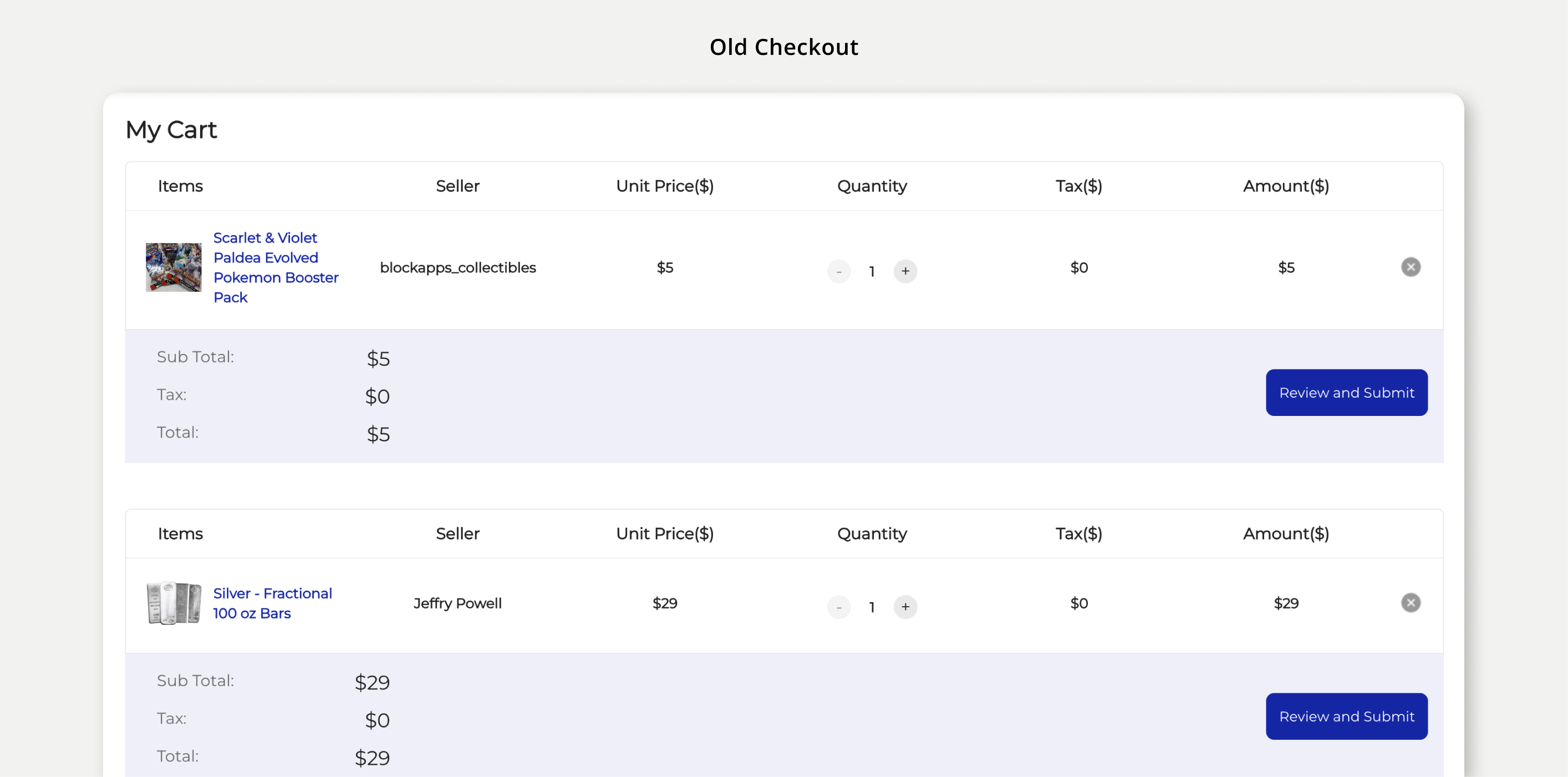Click the Pokemon Booster Pack thumbnail image

(x=174, y=267)
